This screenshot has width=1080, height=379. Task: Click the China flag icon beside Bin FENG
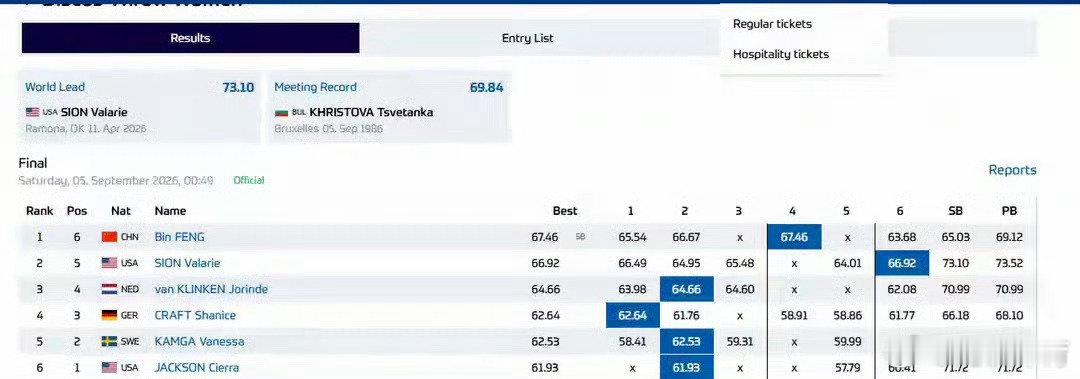[x=109, y=237]
